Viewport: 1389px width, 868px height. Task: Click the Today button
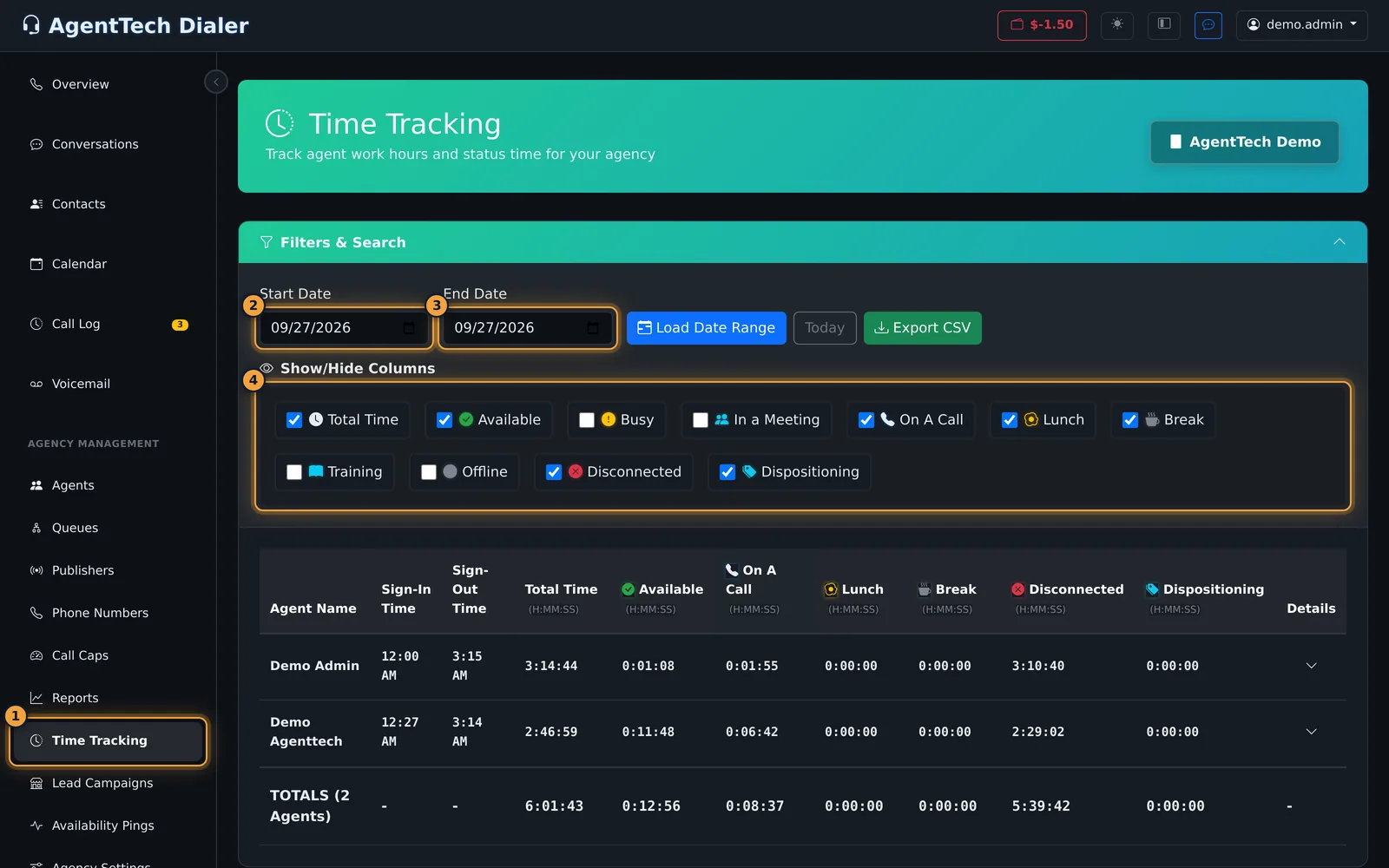tap(825, 328)
